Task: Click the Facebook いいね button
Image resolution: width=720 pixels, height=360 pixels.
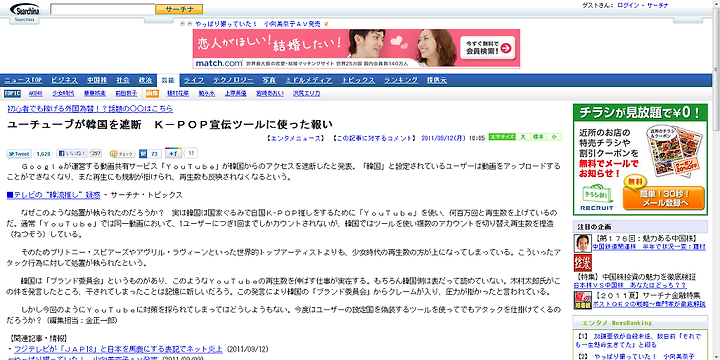Action: pyautogui.click(x=73, y=153)
